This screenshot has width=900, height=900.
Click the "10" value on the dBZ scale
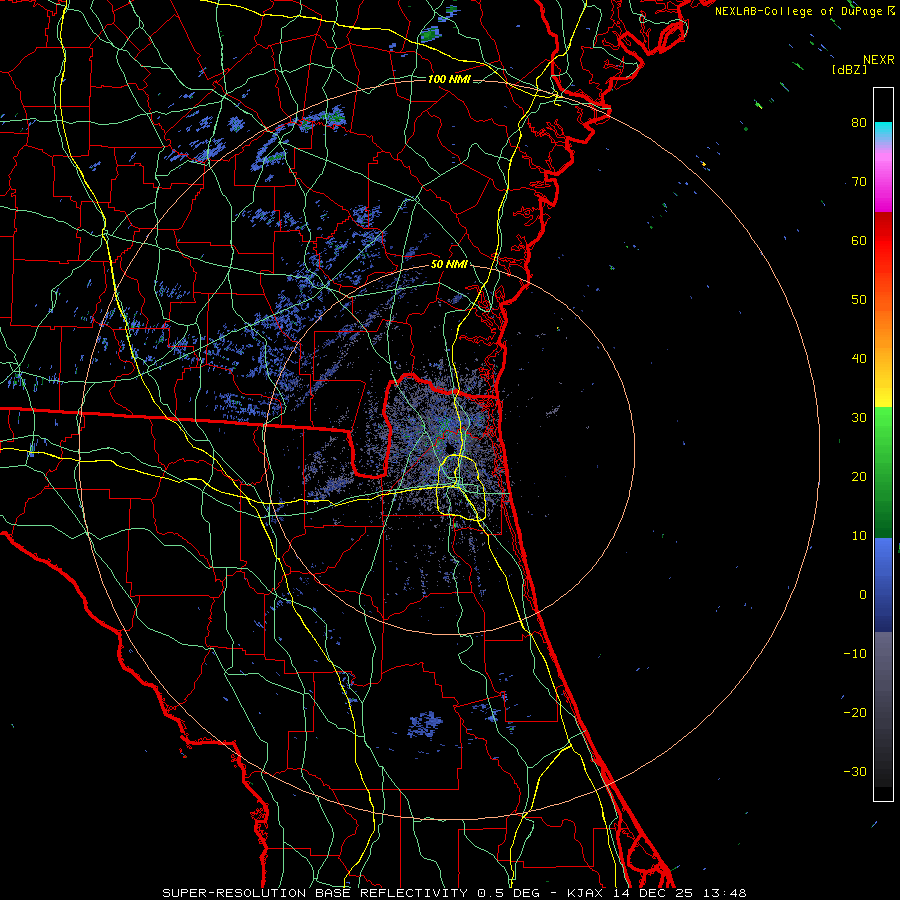click(859, 536)
